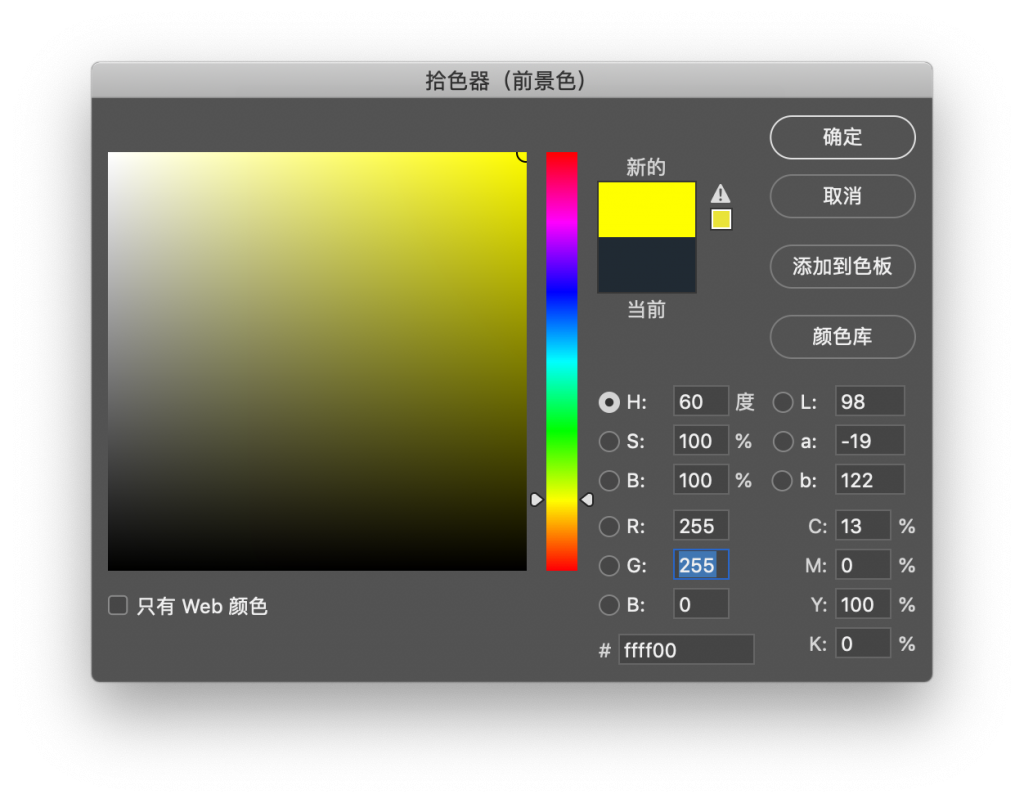The width and height of the screenshot is (1024, 803).
Task: Click the left hue slider arrow handle
Action: click(537, 499)
